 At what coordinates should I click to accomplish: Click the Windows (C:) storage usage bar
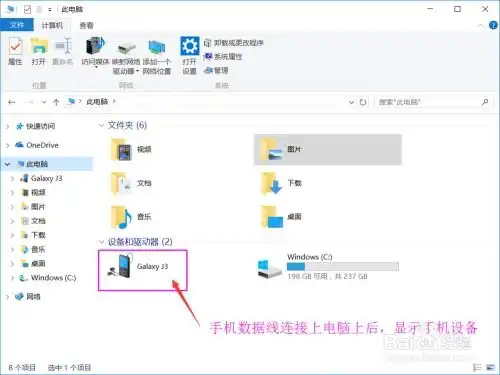point(343,266)
